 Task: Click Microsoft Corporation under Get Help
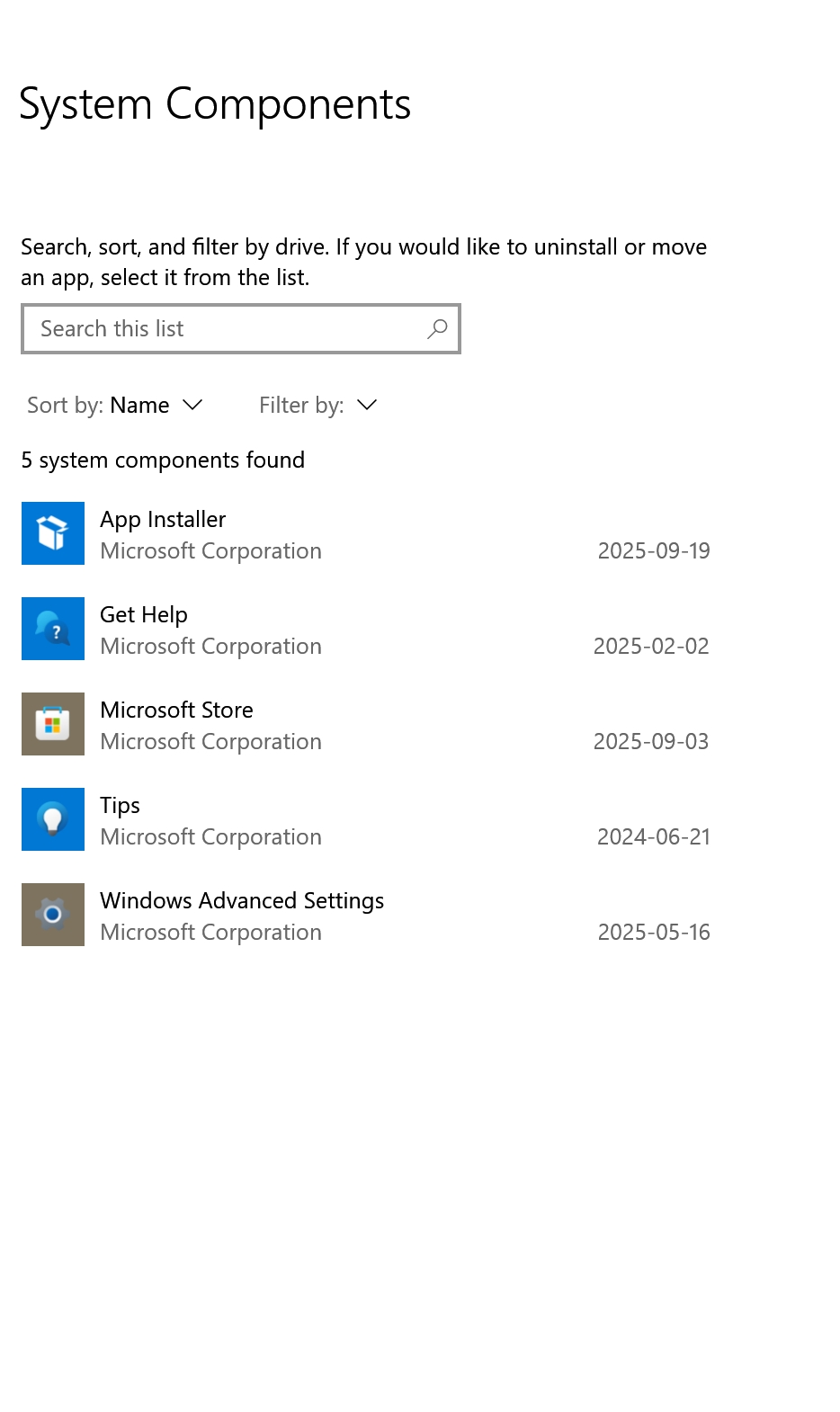[210, 647]
